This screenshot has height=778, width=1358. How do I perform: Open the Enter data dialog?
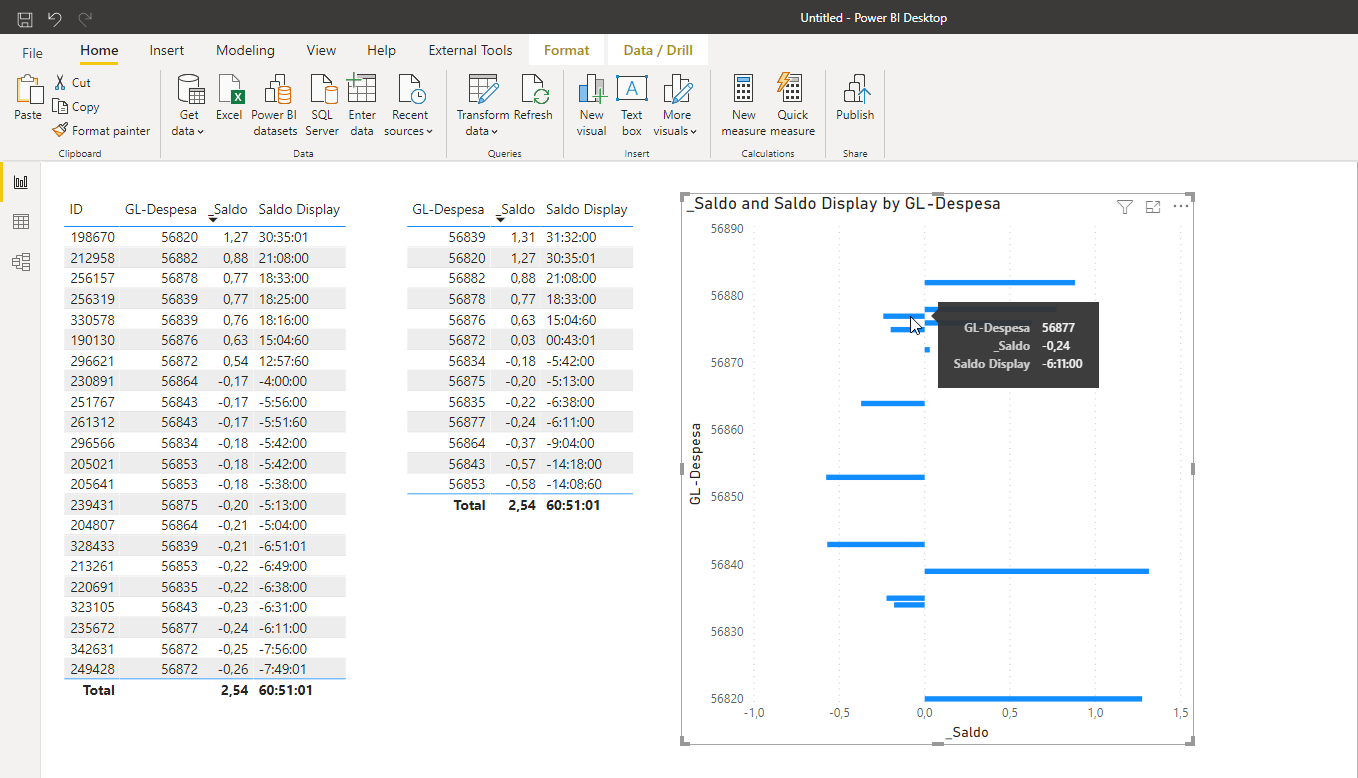(x=362, y=105)
